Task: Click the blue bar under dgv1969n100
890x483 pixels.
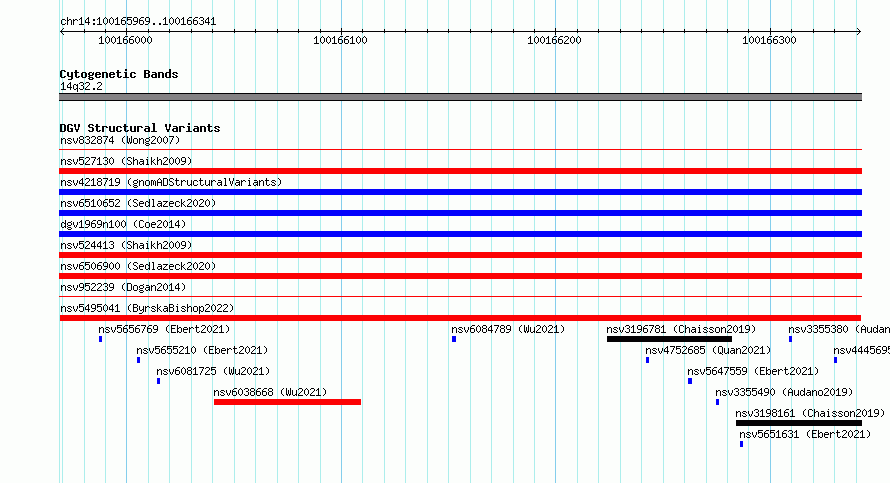Action: click(460, 234)
